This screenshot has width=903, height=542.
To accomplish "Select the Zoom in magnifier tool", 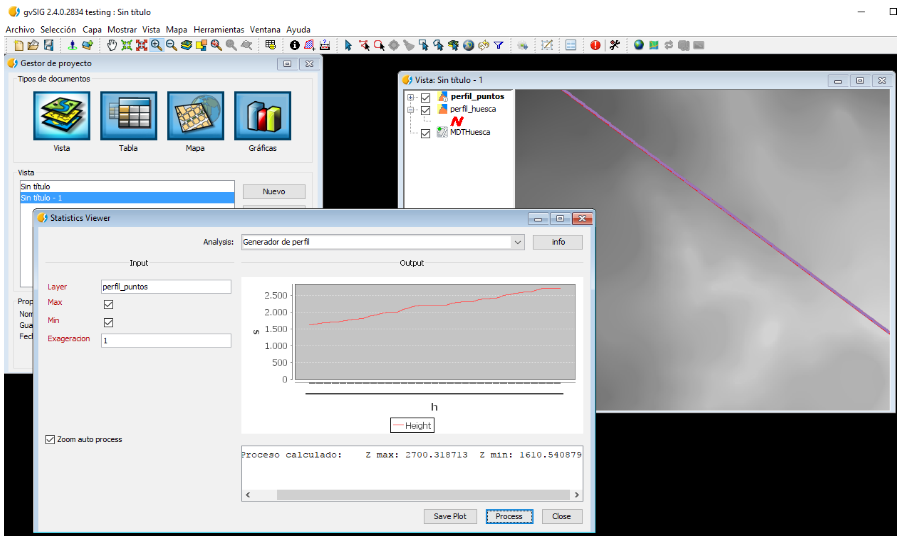I will click(x=157, y=45).
